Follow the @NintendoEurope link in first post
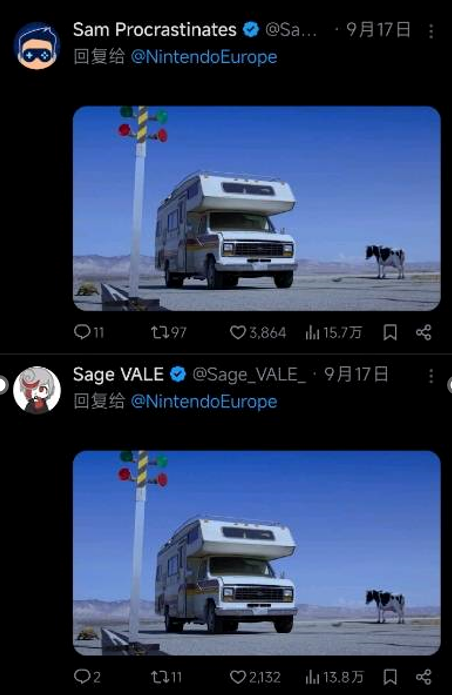The height and width of the screenshot is (695, 452). (204, 57)
